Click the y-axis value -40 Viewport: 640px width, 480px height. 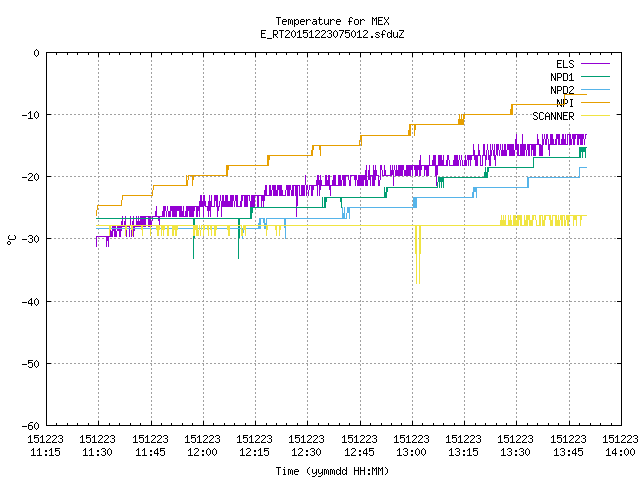(31, 302)
